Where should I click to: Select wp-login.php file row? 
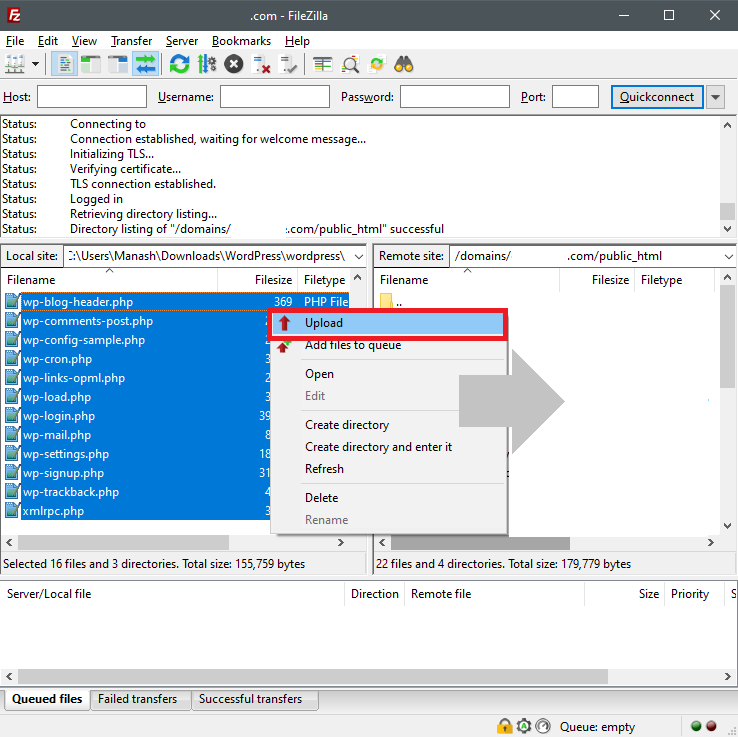coord(136,416)
